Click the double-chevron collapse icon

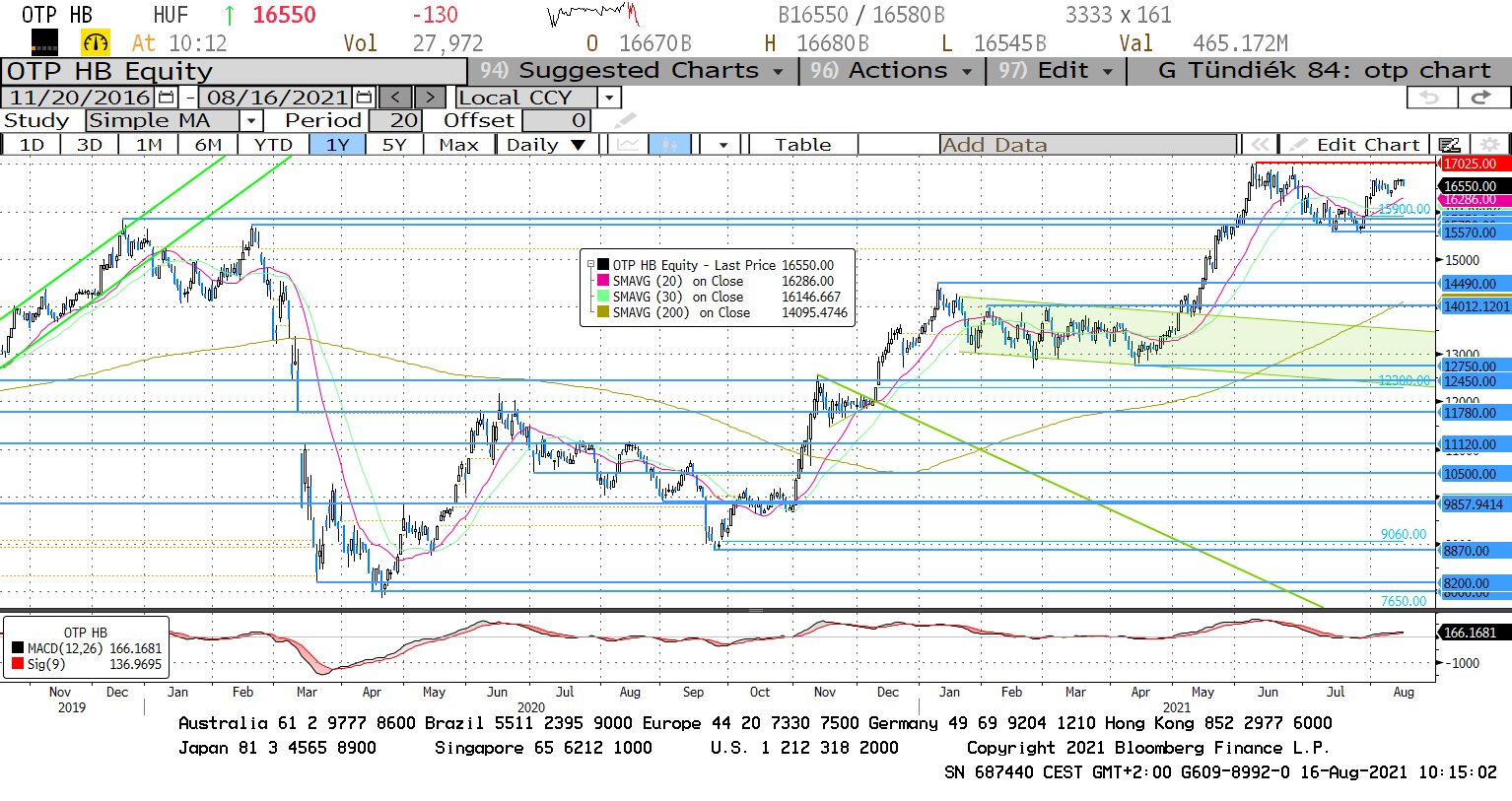pyautogui.click(x=1259, y=145)
